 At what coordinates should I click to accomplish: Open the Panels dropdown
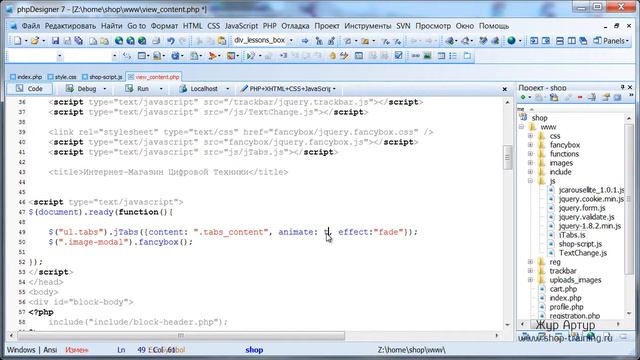(611, 41)
